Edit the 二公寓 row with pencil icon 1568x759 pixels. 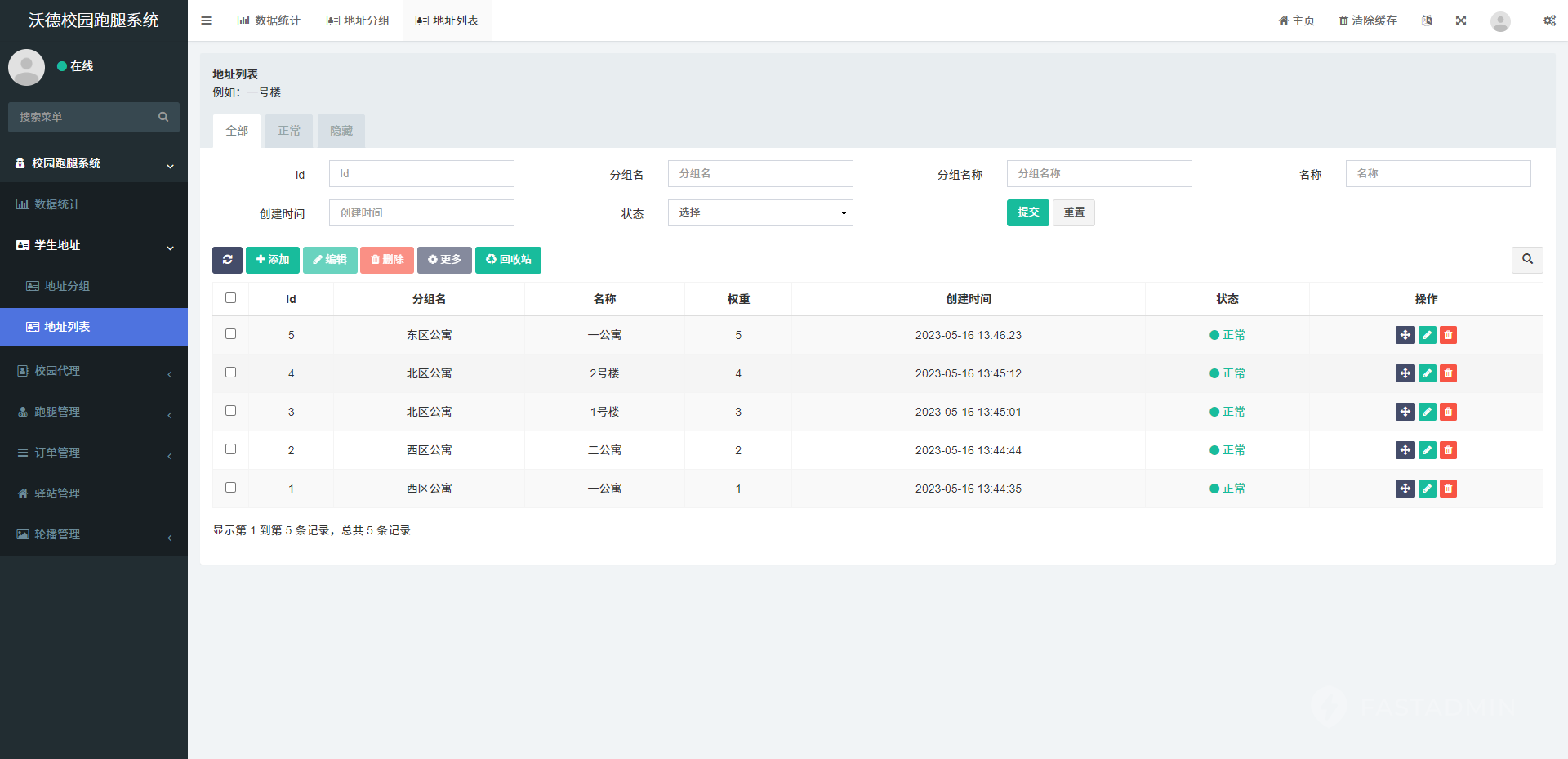tap(1428, 450)
